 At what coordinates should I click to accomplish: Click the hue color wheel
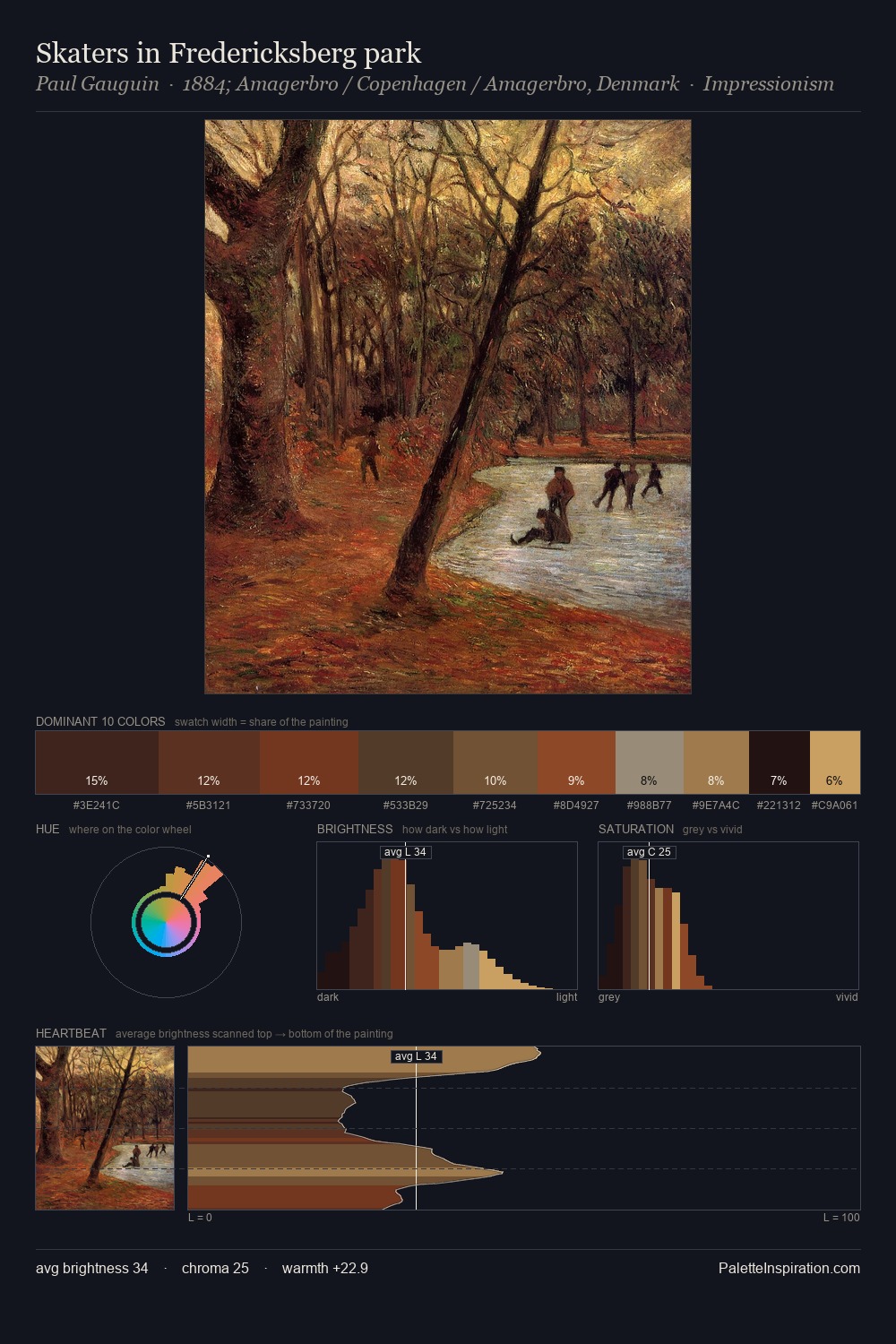pos(166,922)
